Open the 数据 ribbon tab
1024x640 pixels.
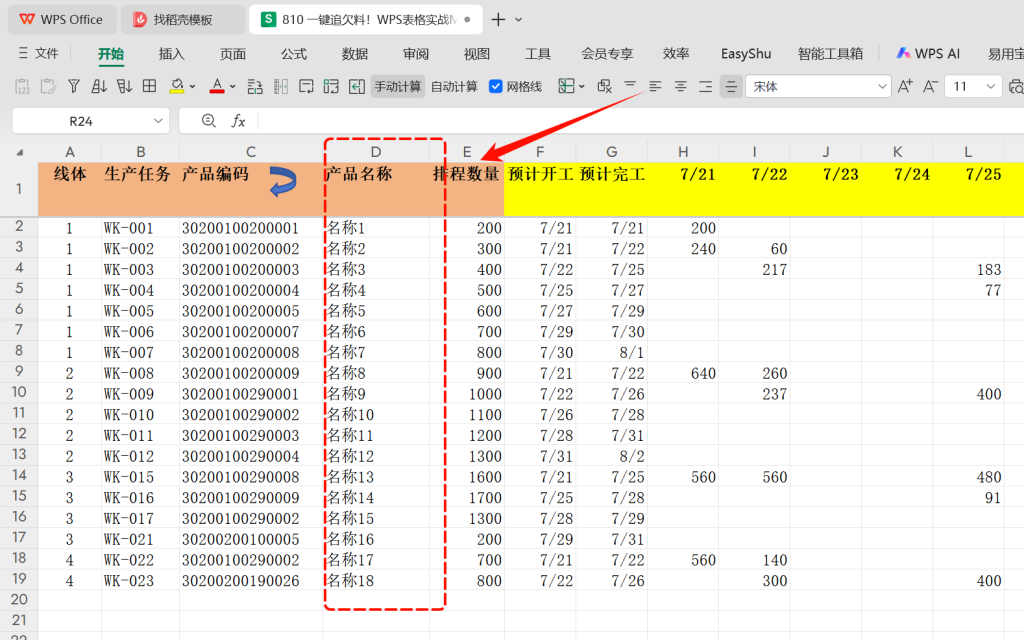(355, 54)
